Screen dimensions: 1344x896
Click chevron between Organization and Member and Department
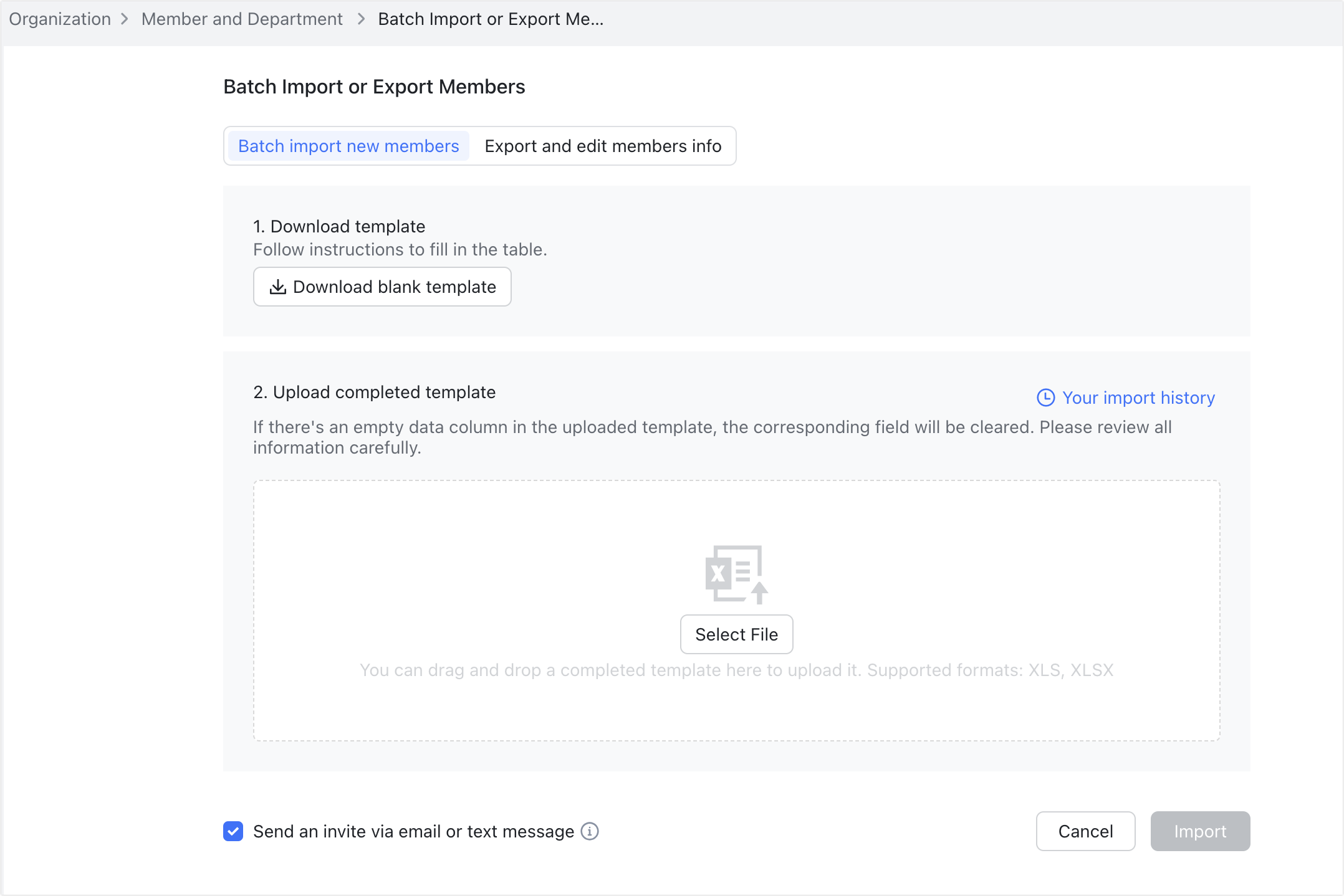(125, 19)
